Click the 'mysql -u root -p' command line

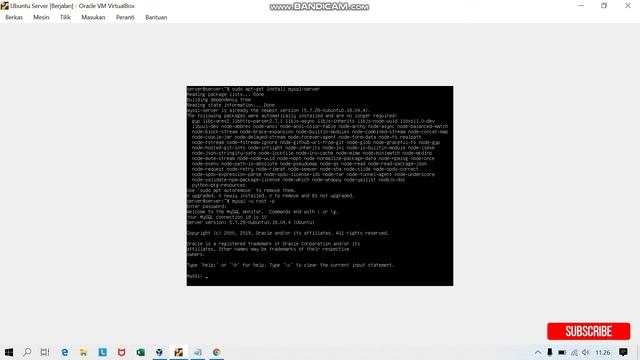click(x=231, y=201)
